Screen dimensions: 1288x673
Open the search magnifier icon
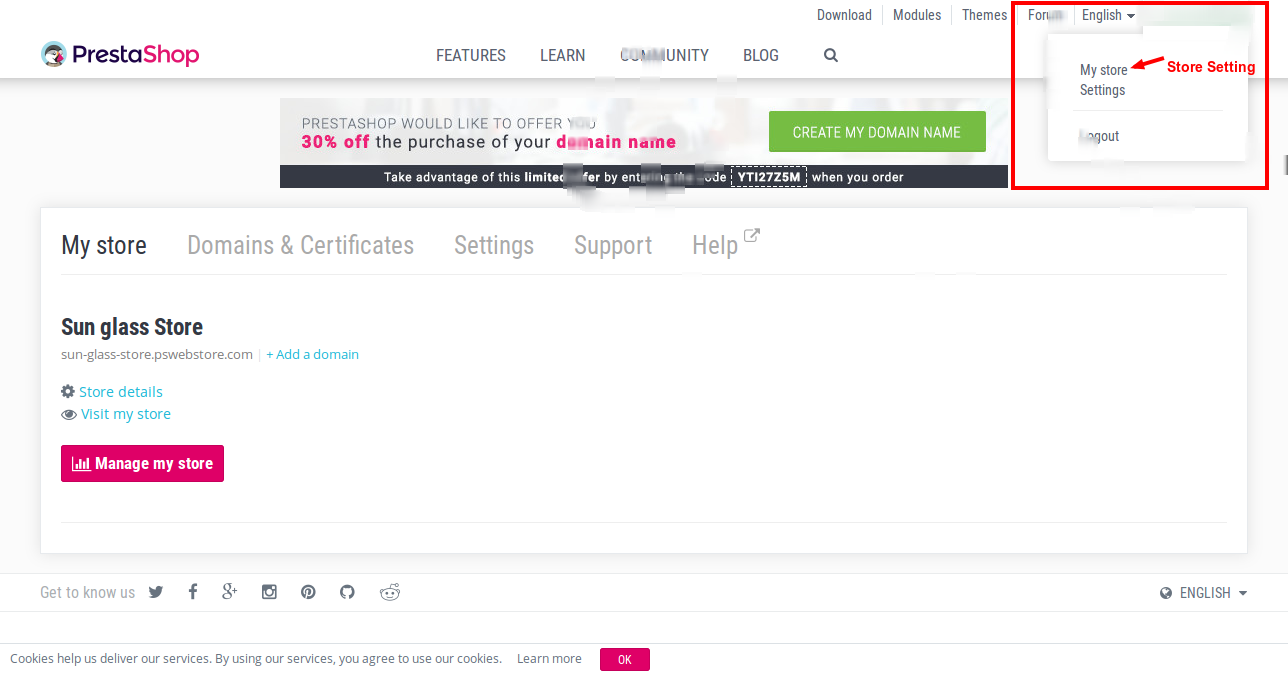(831, 56)
